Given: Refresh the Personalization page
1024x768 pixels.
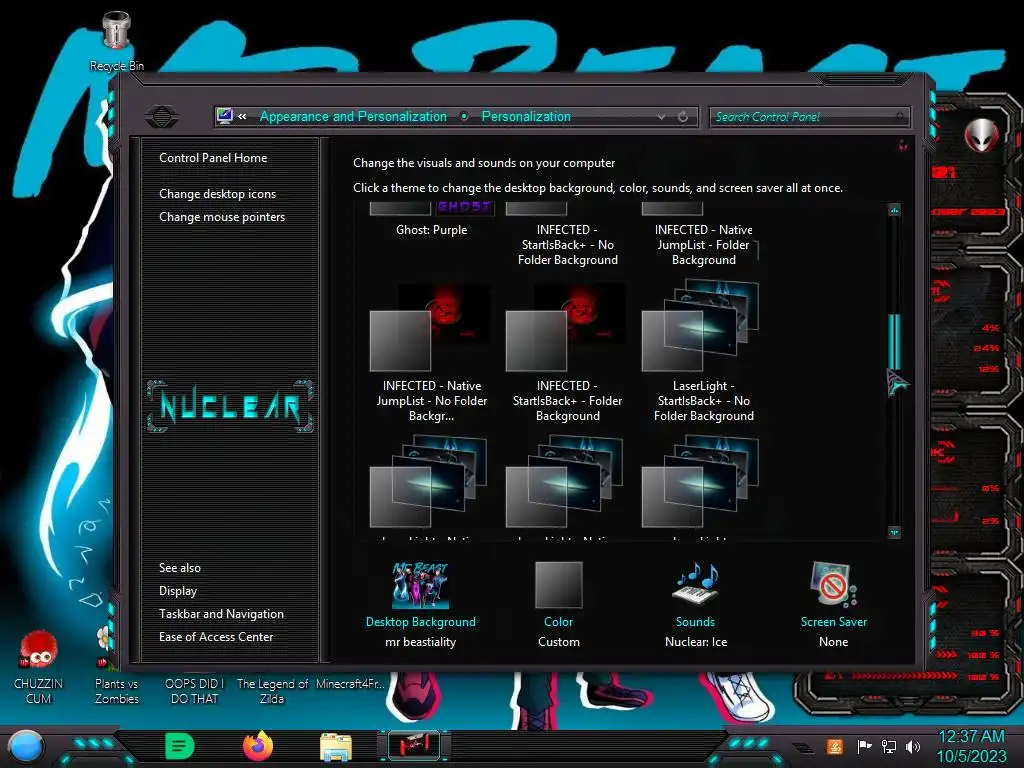Looking at the screenshot, I should click(x=682, y=117).
